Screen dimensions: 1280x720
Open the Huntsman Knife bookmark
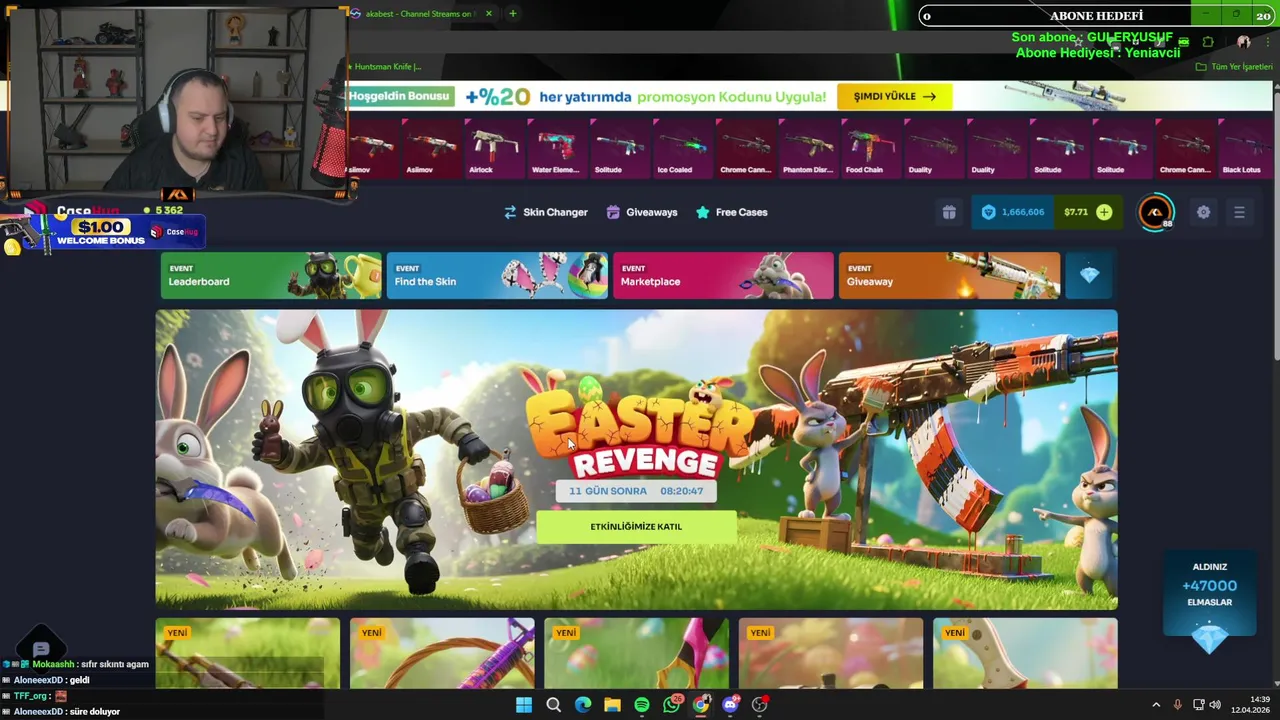[x=385, y=67]
